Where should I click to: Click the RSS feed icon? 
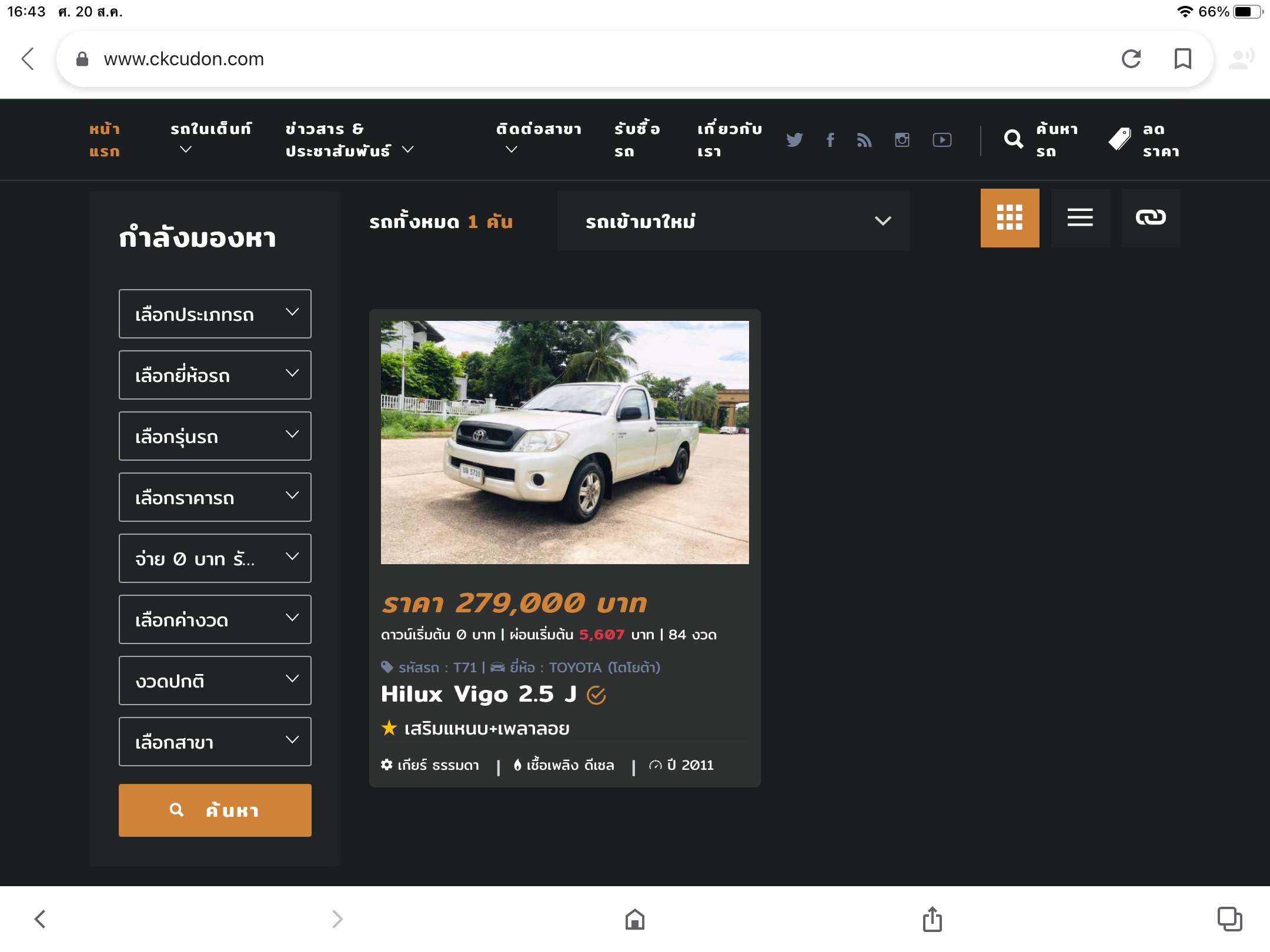[864, 140]
